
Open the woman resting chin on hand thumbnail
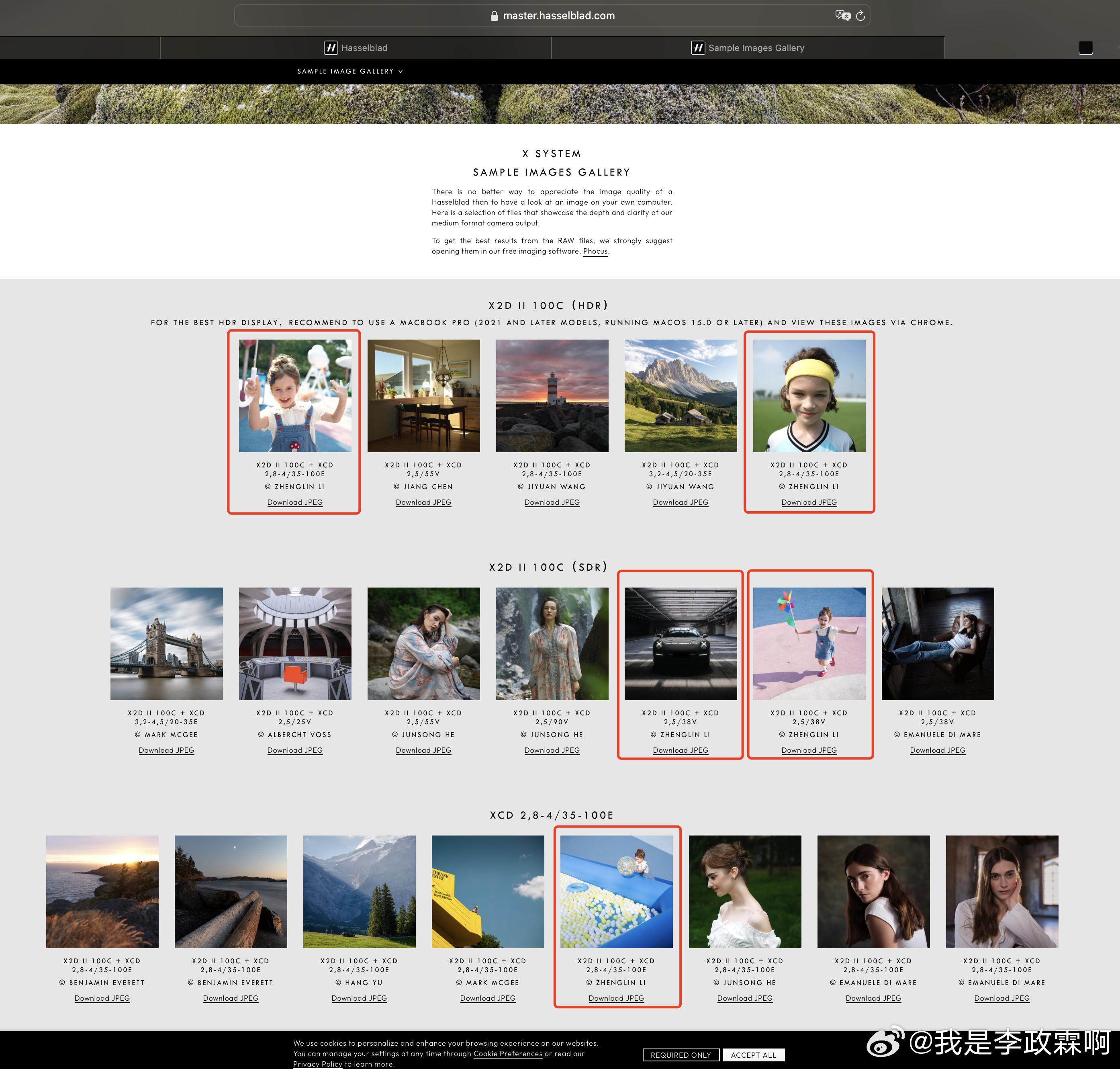1002,892
